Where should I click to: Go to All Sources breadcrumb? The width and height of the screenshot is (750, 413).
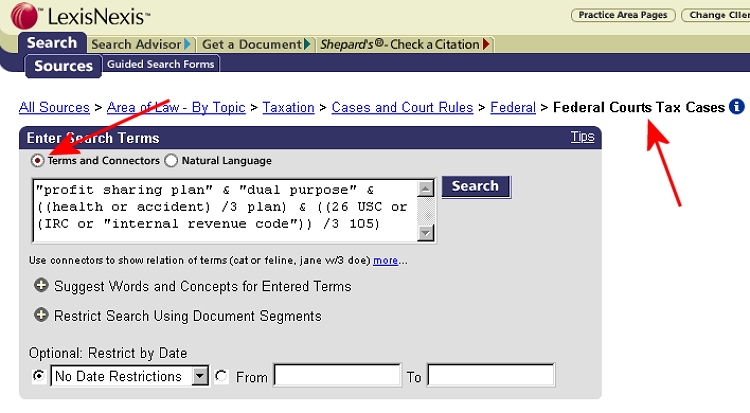click(54, 107)
